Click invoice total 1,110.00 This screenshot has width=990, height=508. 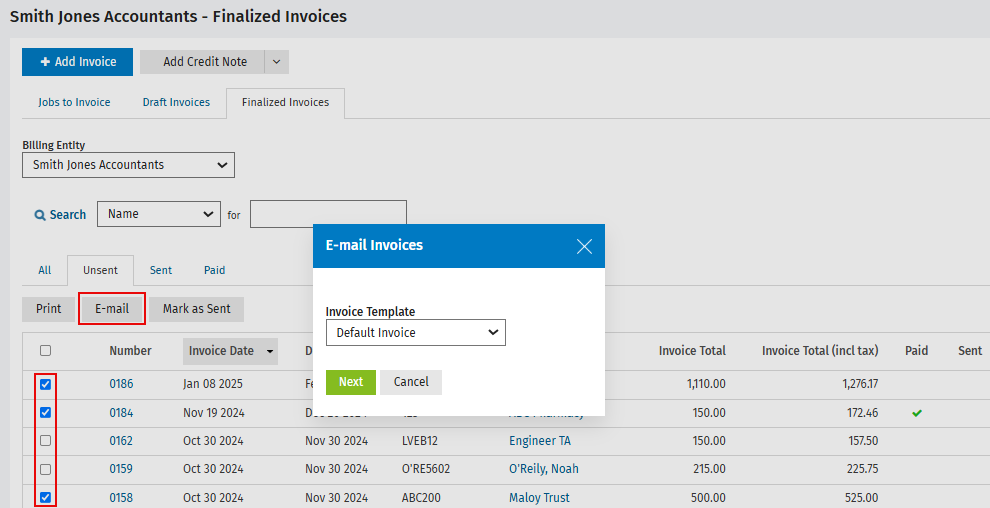point(706,384)
